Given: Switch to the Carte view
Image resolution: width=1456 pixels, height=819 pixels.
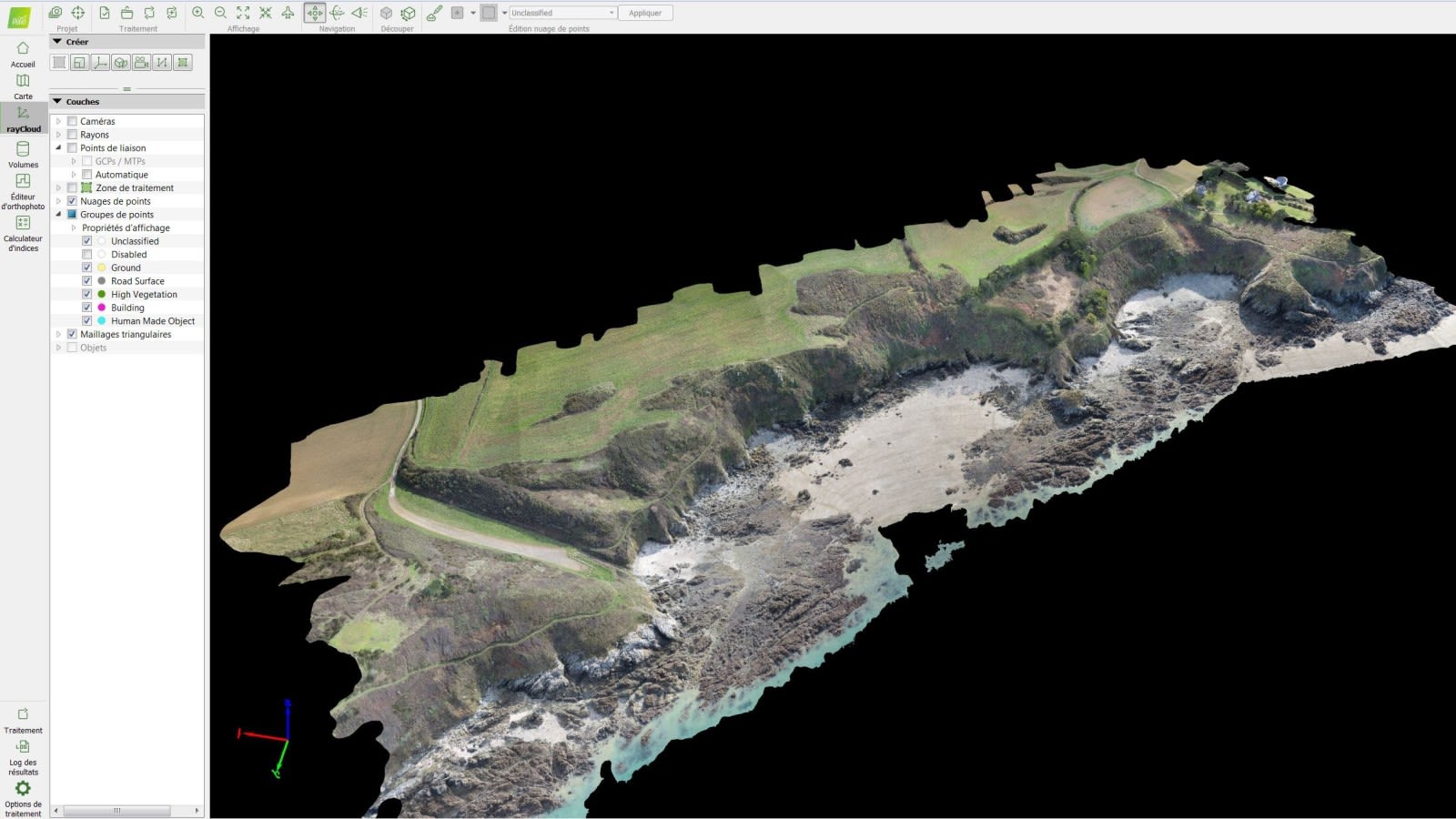Looking at the screenshot, I should click(x=23, y=86).
